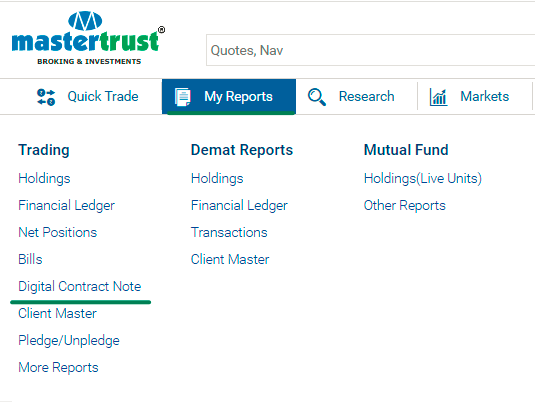Focus the Quotes, Nav search field
The image size is (535, 402).
pos(371,50)
